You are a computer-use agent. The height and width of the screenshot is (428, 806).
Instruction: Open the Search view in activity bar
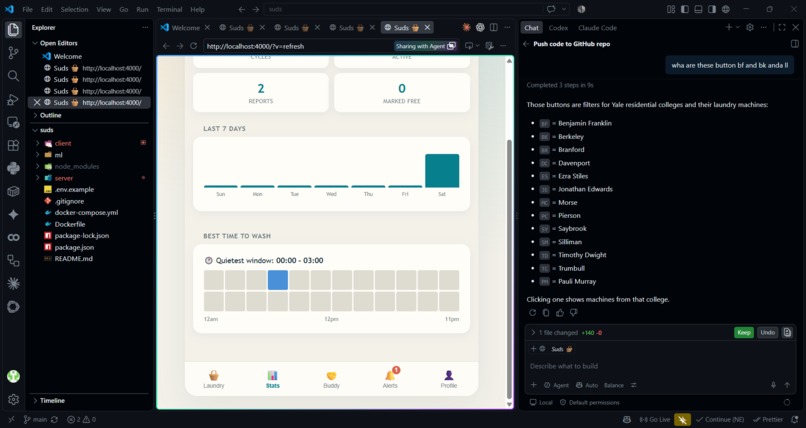[x=13, y=76]
